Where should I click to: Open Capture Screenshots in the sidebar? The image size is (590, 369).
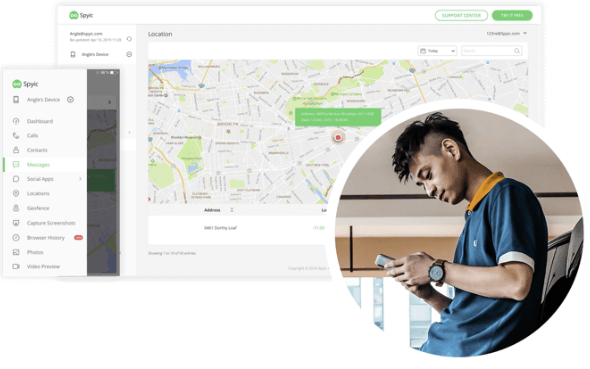point(51,223)
